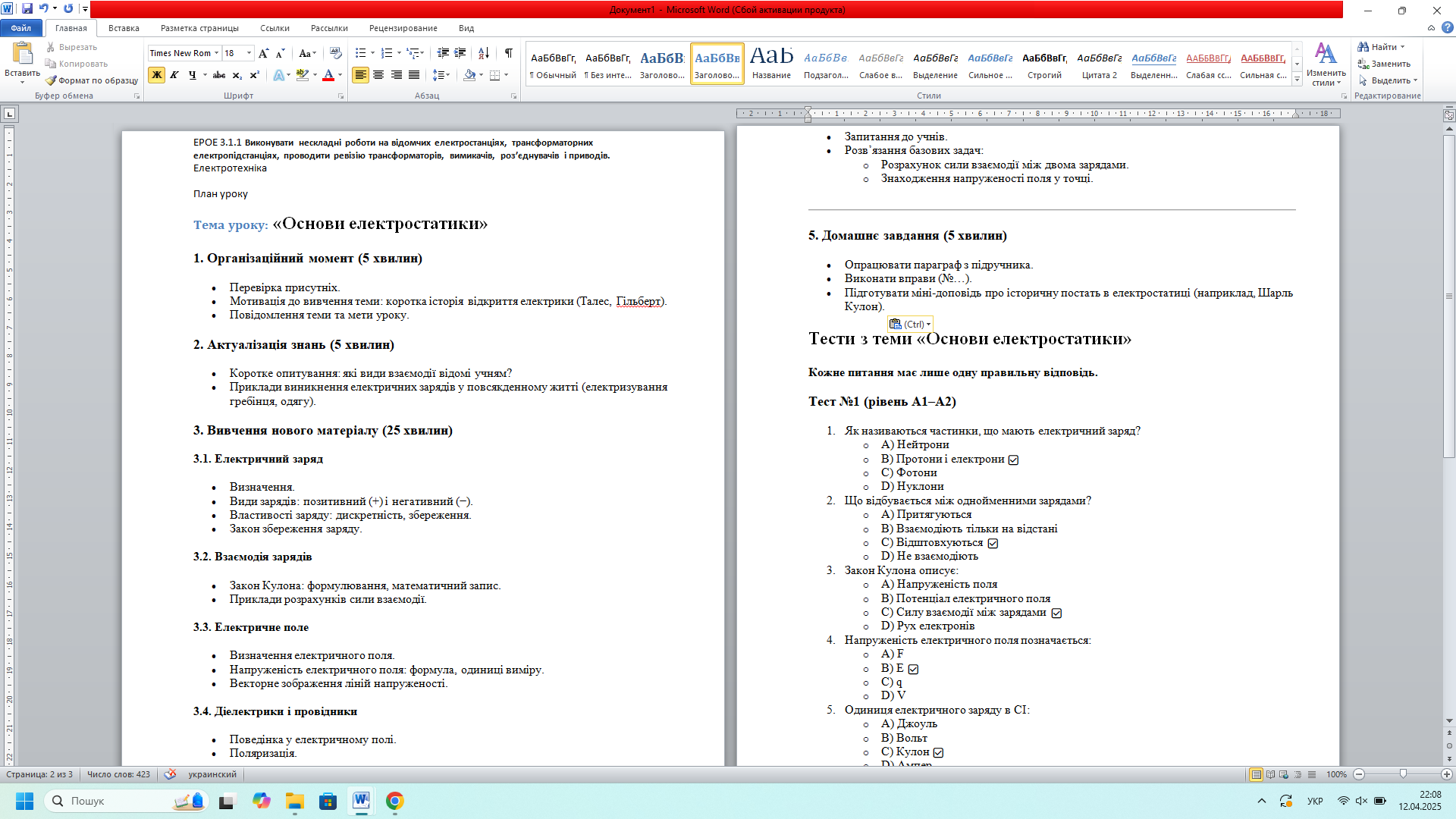Open the font size dropdown showing 18
The image size is (1456, 819).
pyautogui.click(x=249, y=53)
